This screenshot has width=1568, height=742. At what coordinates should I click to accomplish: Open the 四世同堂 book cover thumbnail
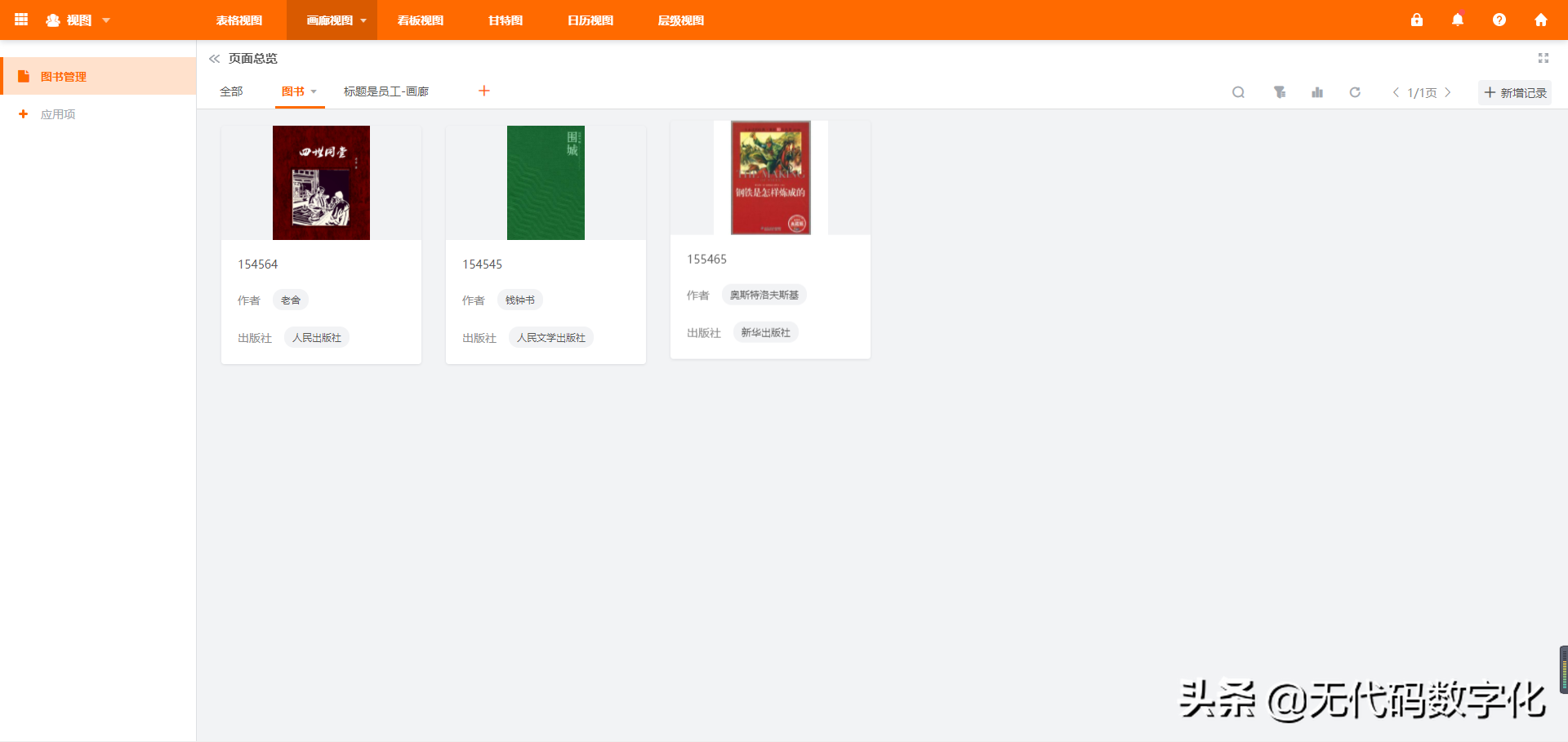pos(321,183)
